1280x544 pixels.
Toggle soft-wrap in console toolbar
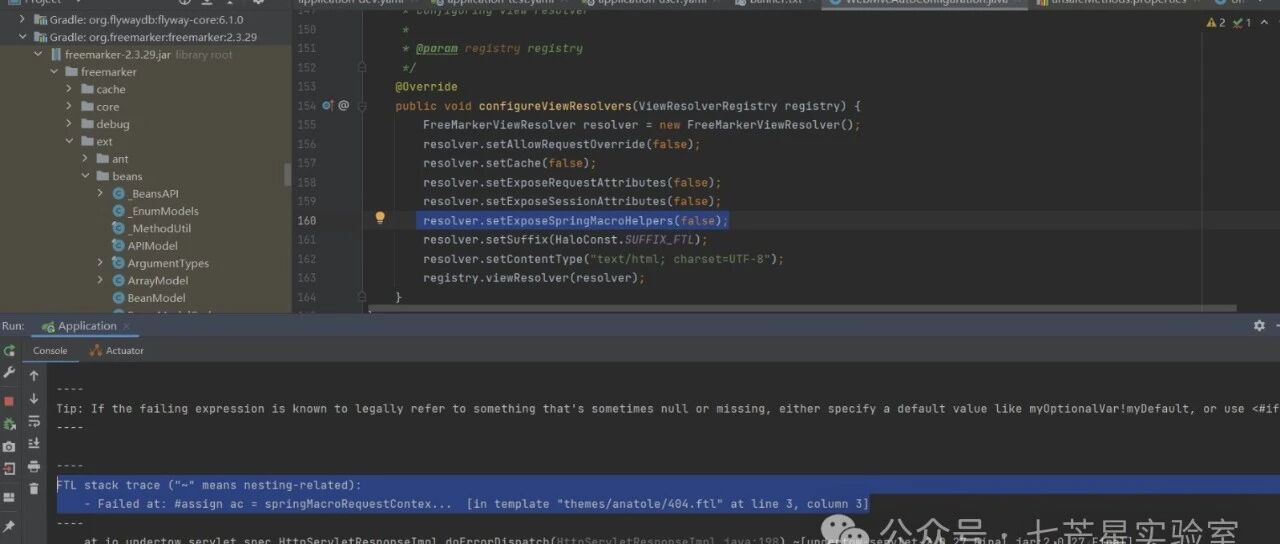(x=34, y=421)
